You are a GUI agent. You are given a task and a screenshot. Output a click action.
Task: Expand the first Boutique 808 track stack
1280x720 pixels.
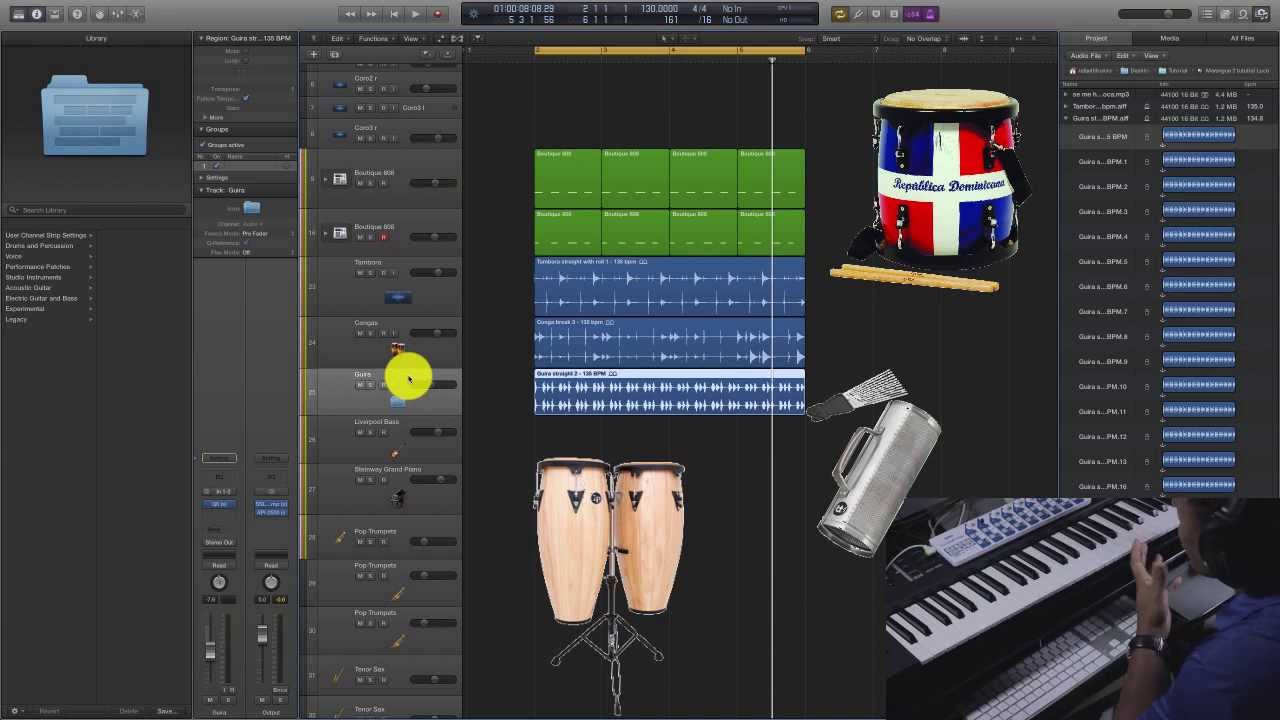[324, 179]
